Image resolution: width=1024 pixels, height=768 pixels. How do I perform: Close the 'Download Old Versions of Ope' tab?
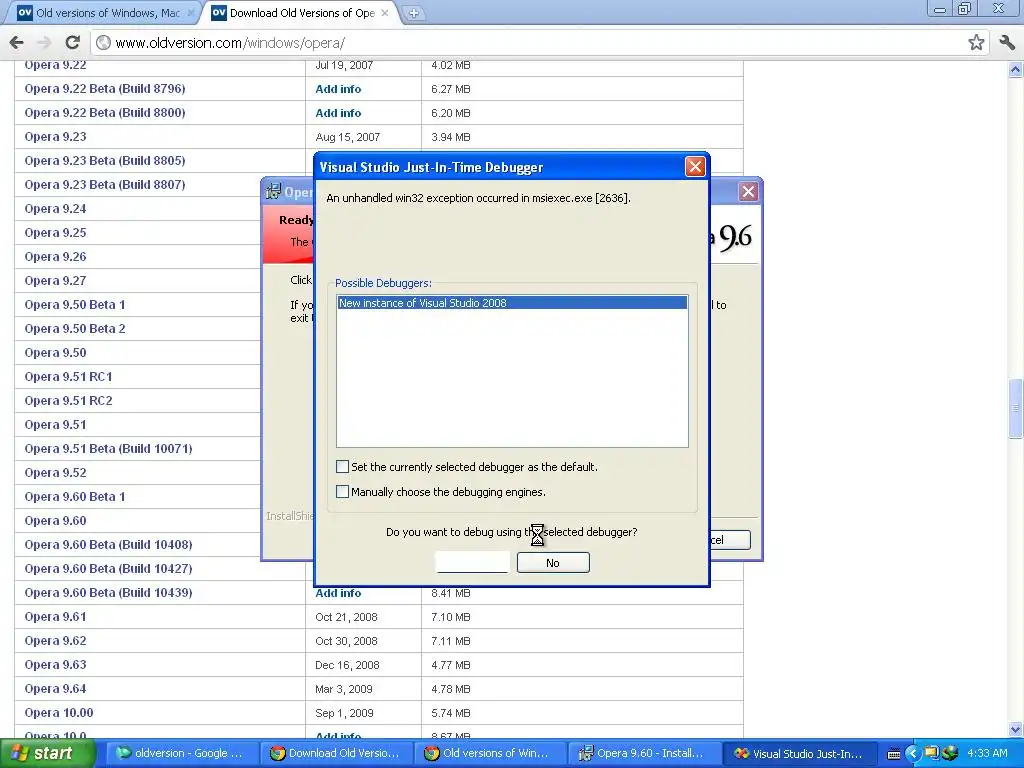(x=385, y=12)
